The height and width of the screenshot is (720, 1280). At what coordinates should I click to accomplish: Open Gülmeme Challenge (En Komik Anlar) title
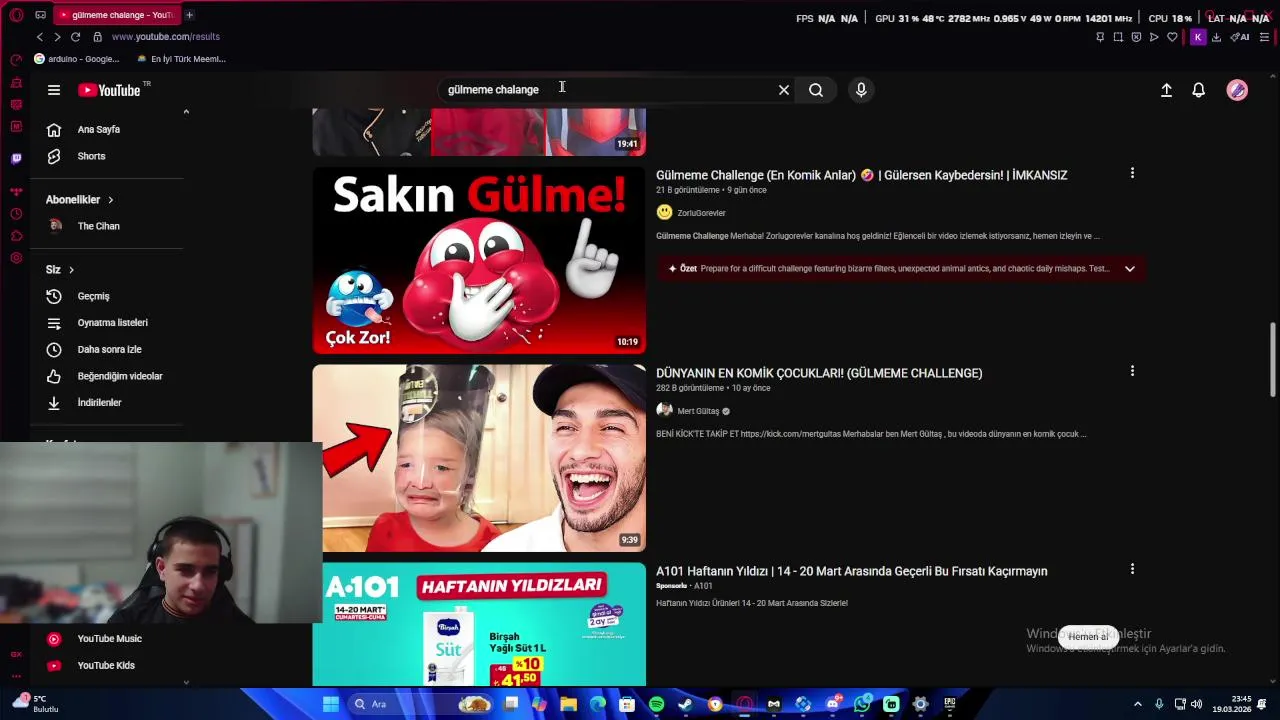861,175
